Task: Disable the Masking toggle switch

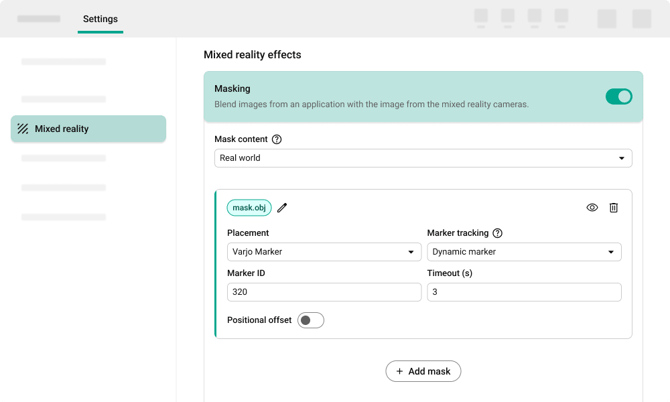Action: 618,96
